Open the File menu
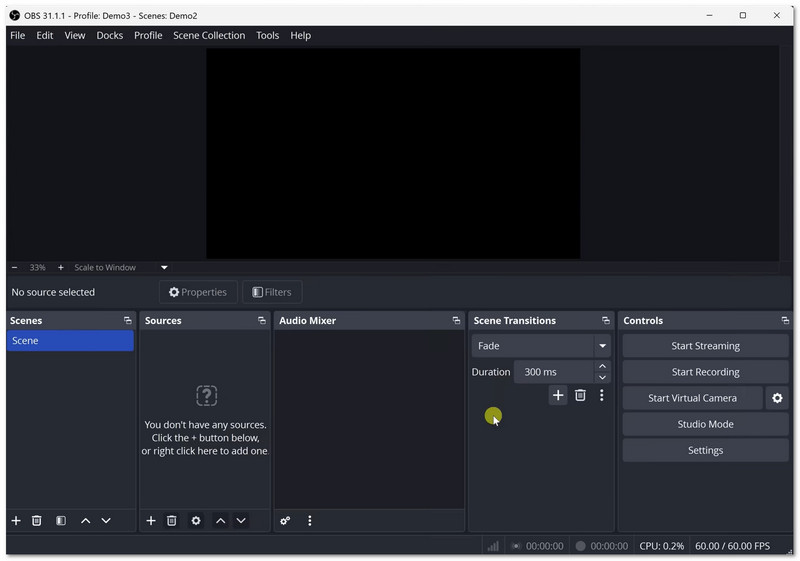The width and height of the screenshot is (800, 561). pyautogui.click(x=17, y=36)
